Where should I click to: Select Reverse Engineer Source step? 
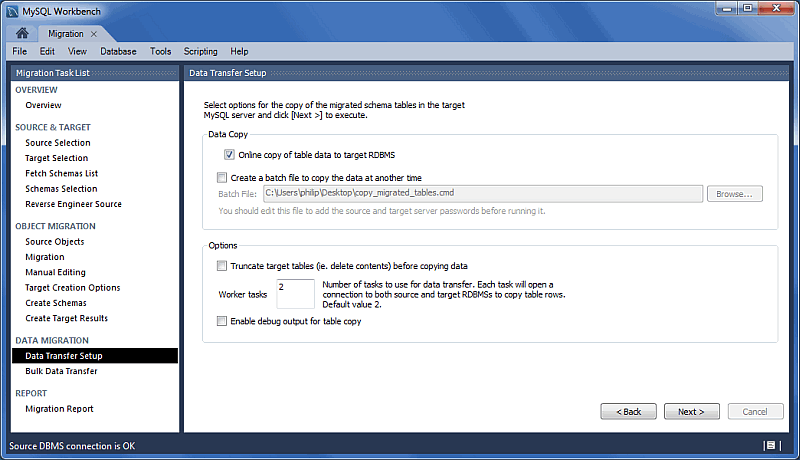click(x=73, y=204)
